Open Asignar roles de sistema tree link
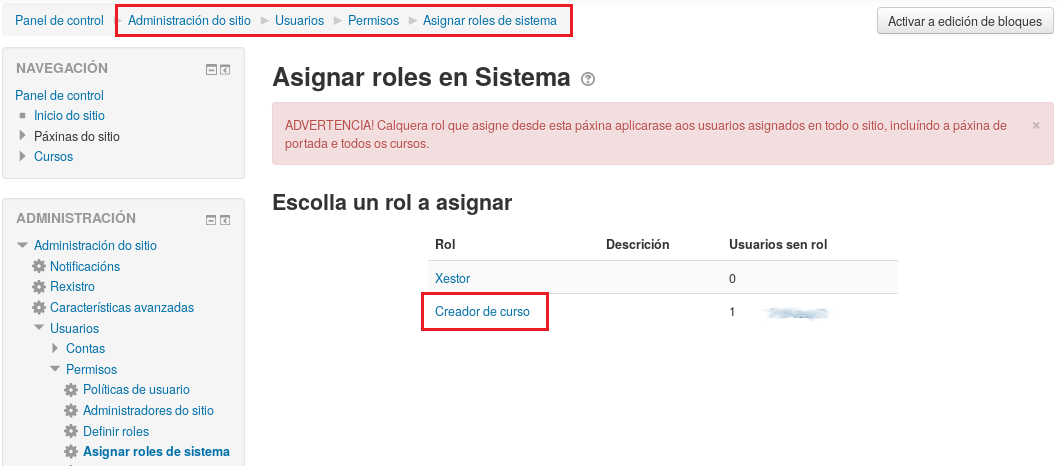This screenshot has height=466, width=1057. point(156,452)
